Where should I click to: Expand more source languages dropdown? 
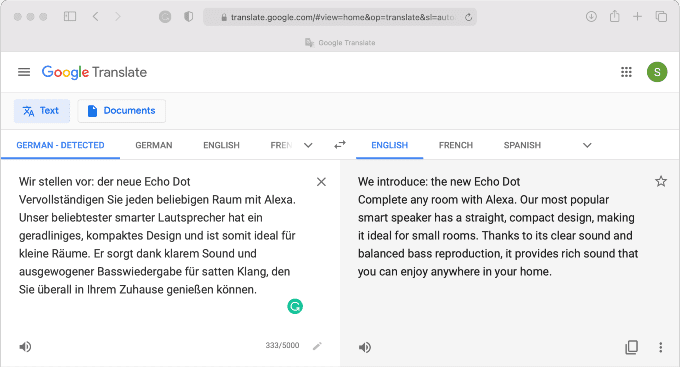pyautogui.click(x=308, y=145)
